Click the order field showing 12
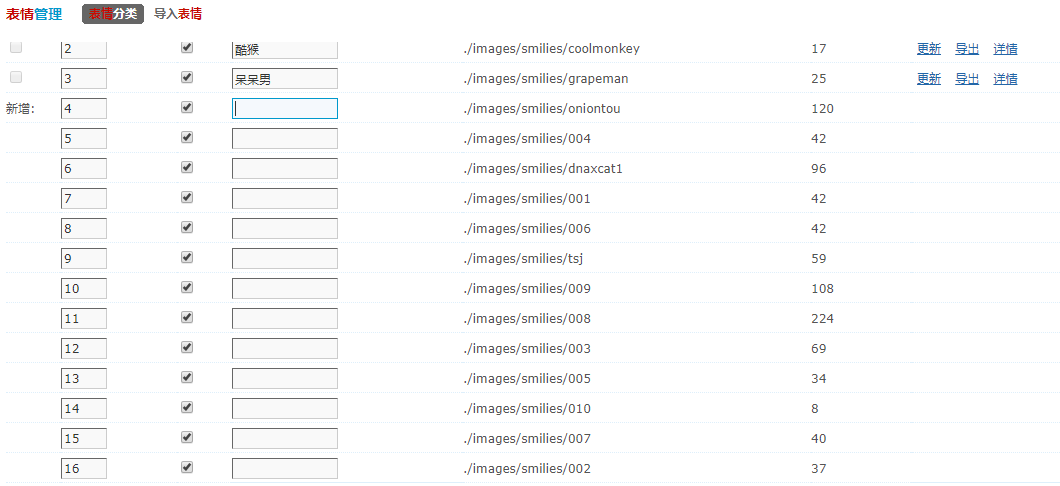The image size is (1060, 486). (84, 348)
